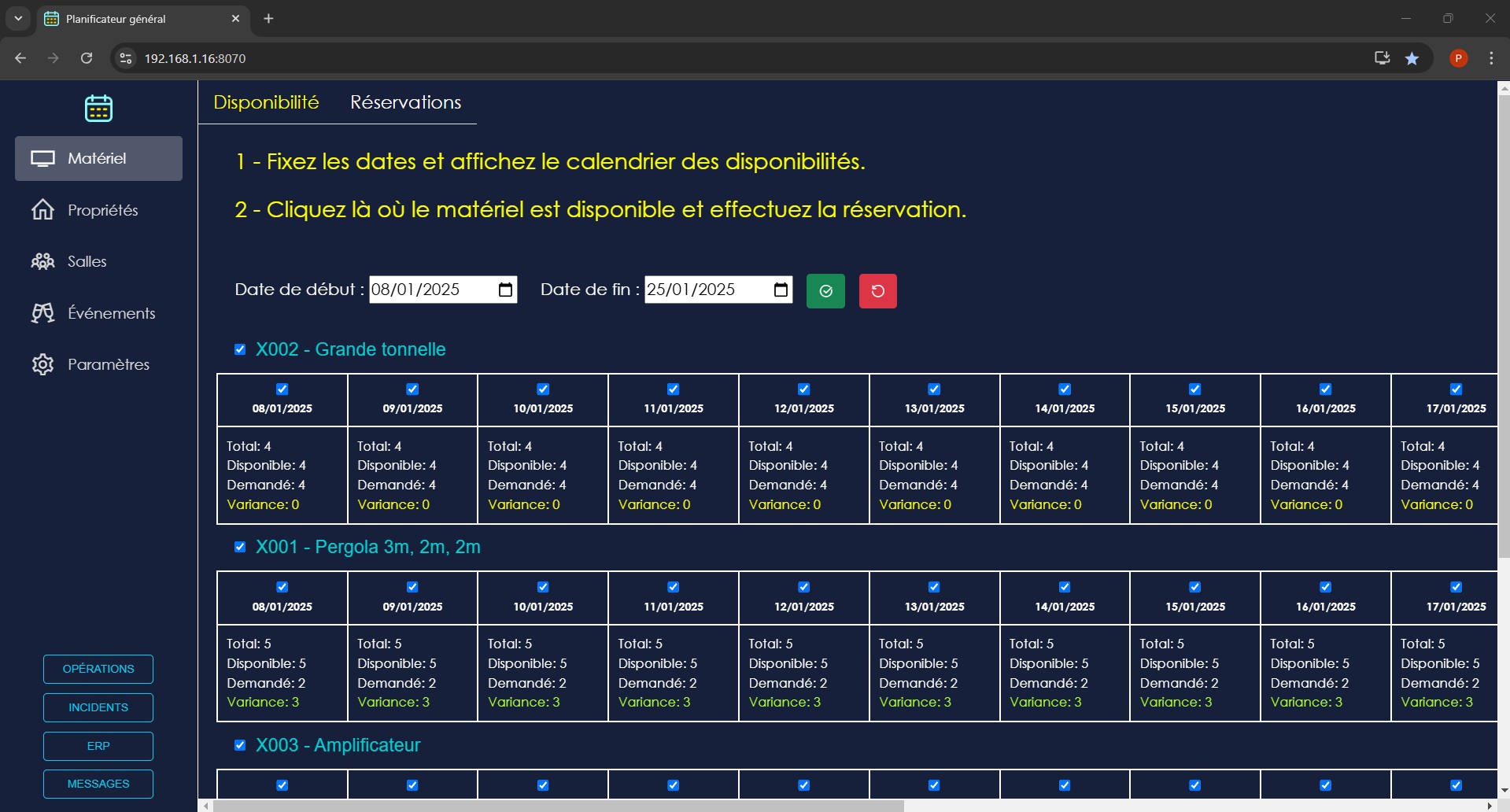
Task: Uncheck 16/01/2025 in Pergola table
Action: click(1325, 587)
